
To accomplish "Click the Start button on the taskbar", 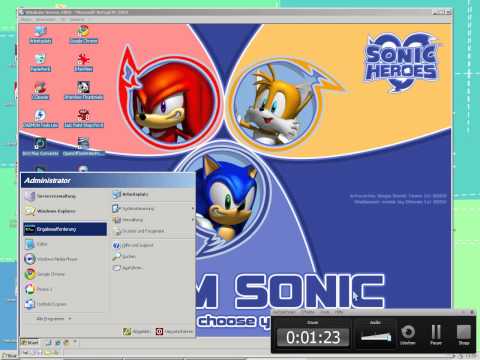I will pos(30,342).
